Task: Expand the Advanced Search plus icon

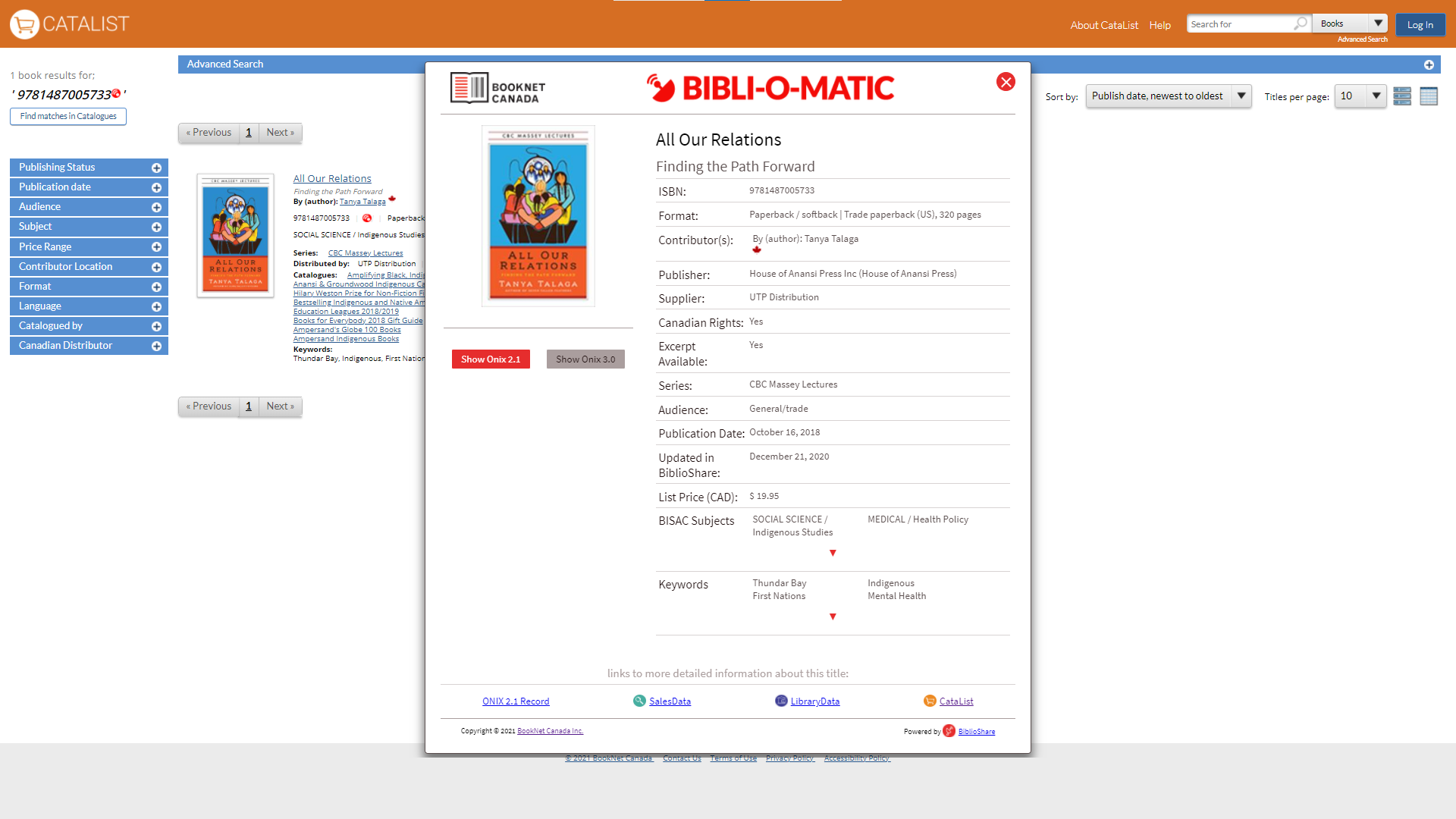Action: tap(1429, 64)
